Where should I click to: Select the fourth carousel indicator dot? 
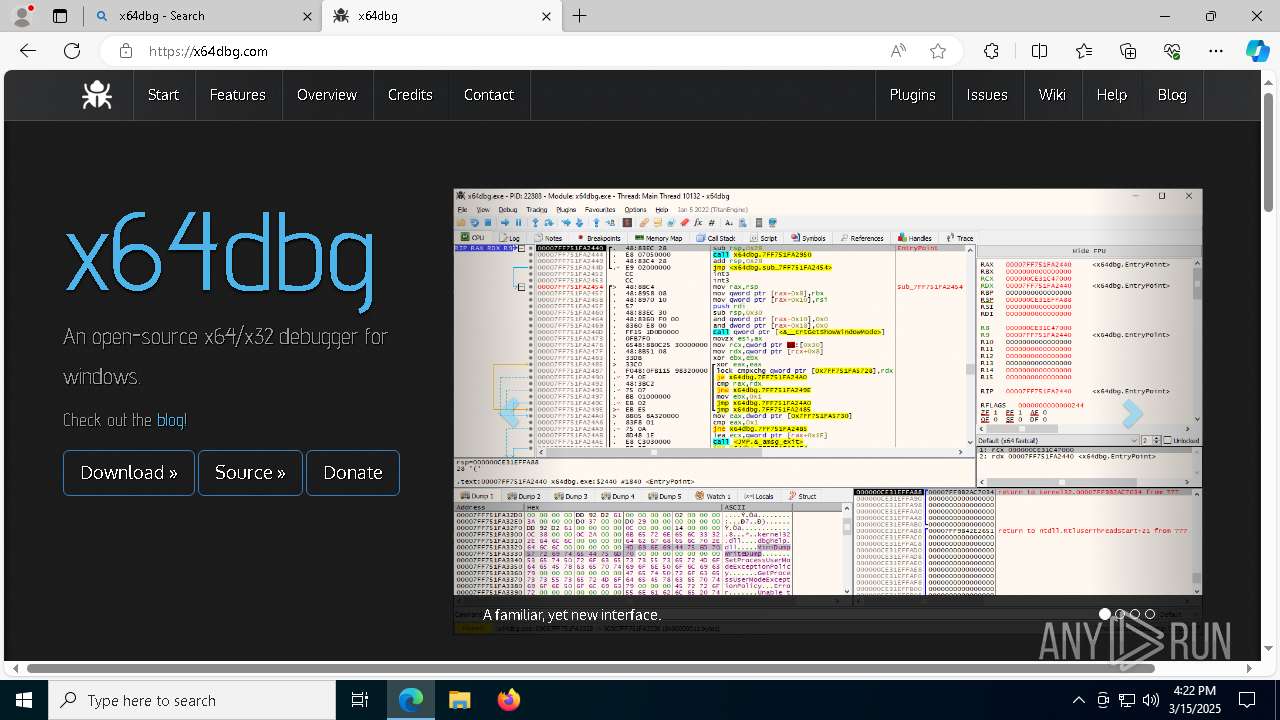point(1150,614)
